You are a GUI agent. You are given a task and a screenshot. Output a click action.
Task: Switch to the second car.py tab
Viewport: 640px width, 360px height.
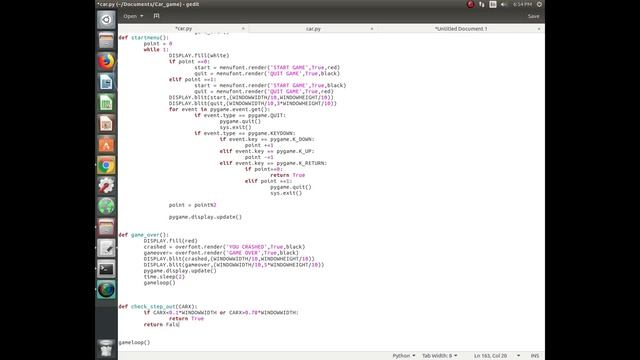[x=313, y=29]
